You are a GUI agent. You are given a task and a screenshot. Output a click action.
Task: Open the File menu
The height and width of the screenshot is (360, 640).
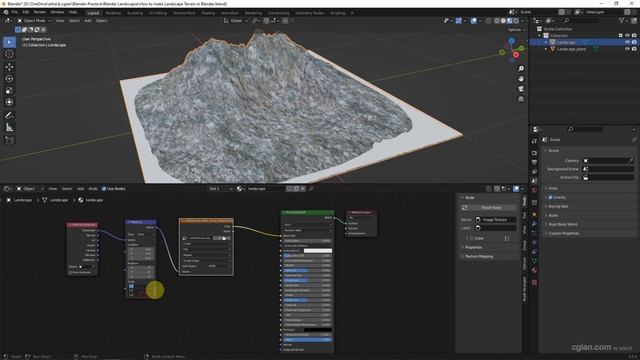(15, 12)
